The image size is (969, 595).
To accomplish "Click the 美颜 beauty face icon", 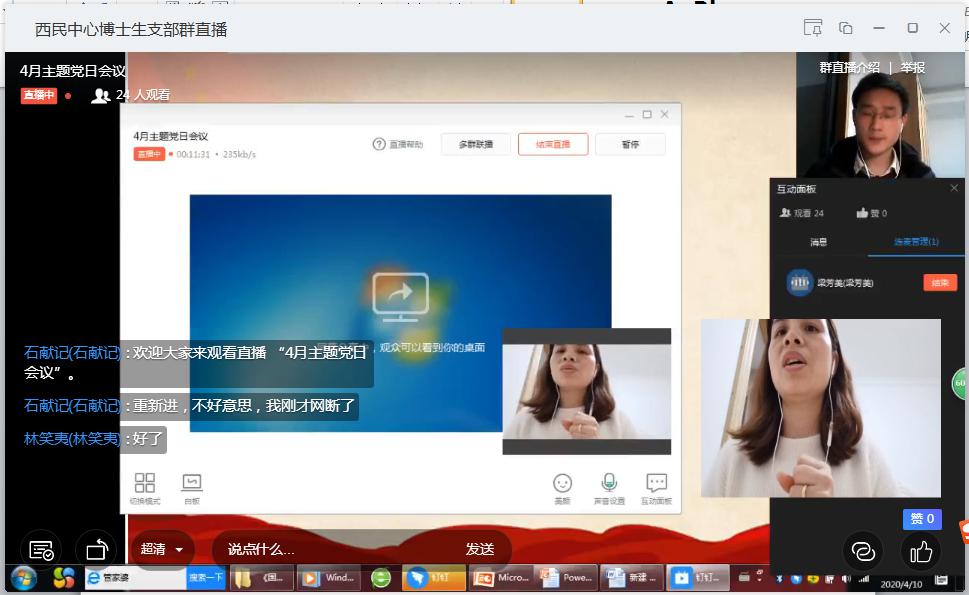I will [x=563, y=485].
